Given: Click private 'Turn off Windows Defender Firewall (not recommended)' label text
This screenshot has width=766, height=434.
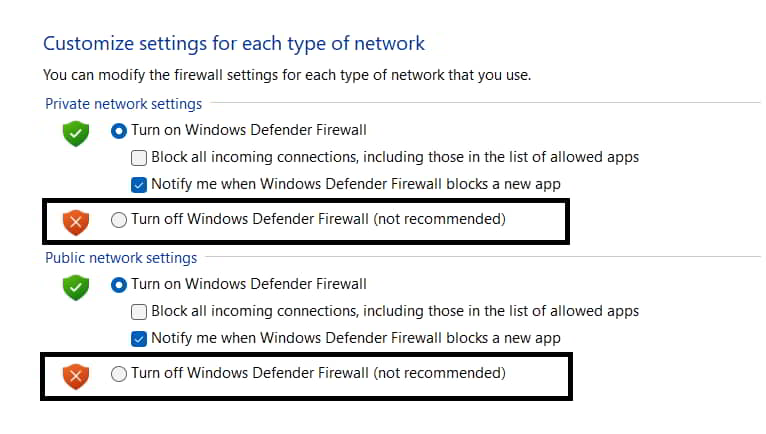Looking at the screenshot, I should coord(318,220).
